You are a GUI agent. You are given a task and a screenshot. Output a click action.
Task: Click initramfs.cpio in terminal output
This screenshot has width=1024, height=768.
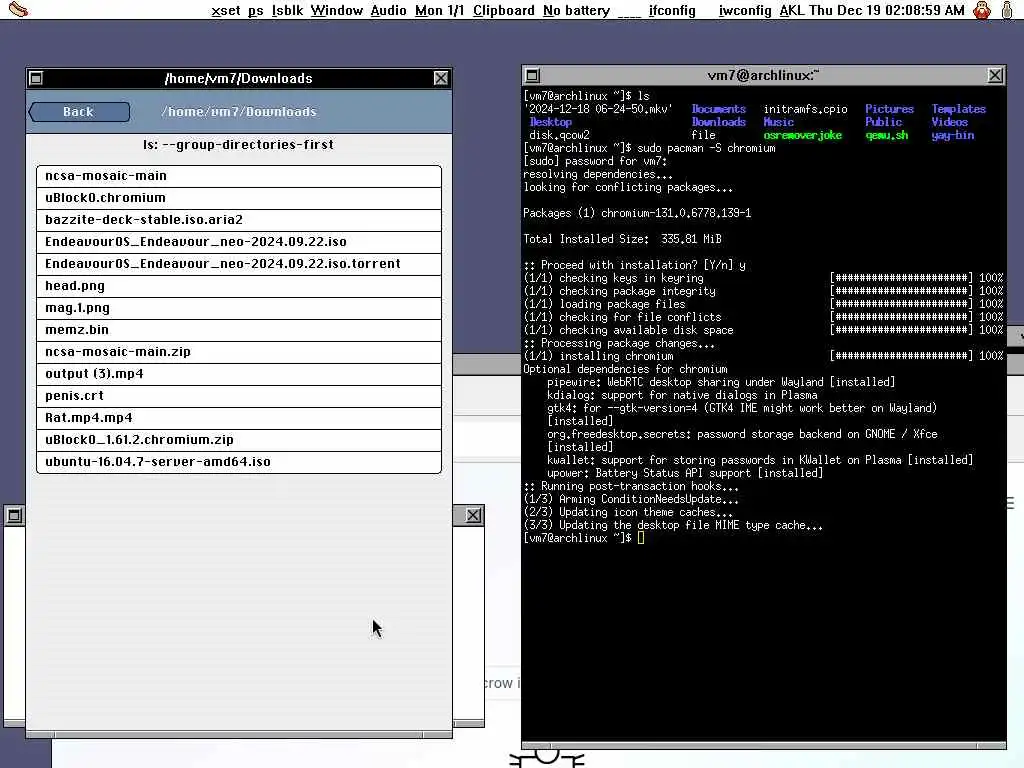(x=805, y=109)
